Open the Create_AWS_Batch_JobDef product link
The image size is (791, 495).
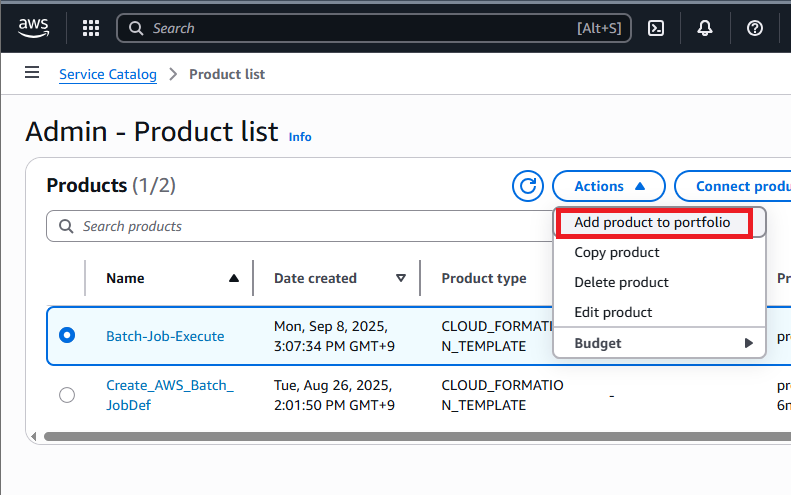pyautogui.click(x=170, y=395)
